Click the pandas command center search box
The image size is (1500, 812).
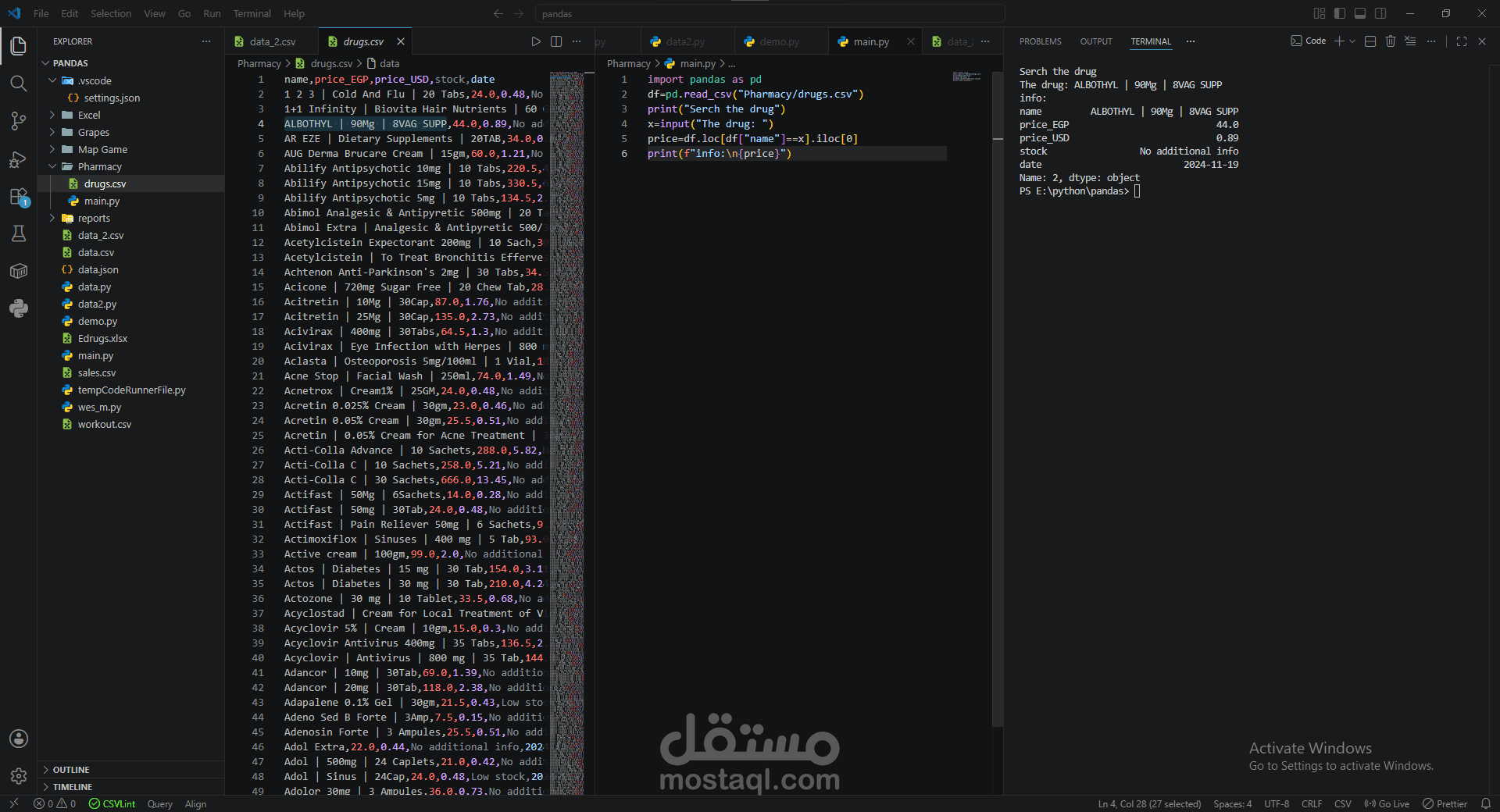tap(770, 13)
